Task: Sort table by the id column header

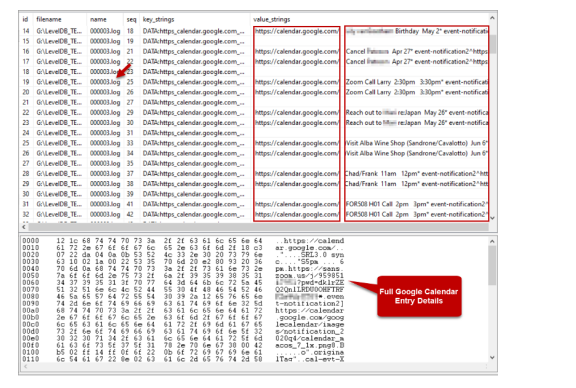Action: tap(25, 19)
